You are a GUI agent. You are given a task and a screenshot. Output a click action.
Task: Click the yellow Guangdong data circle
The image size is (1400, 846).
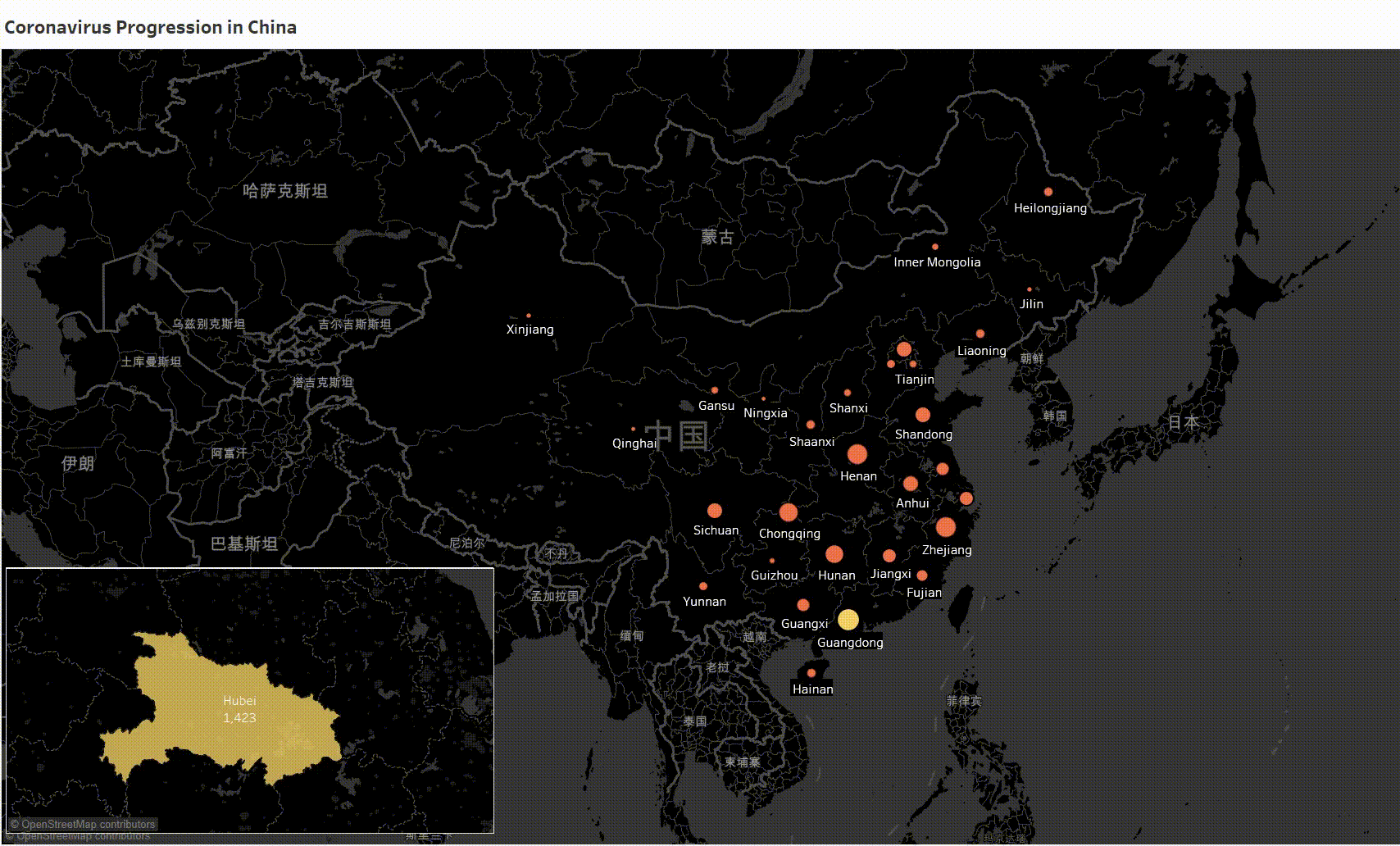coord(848,620)
